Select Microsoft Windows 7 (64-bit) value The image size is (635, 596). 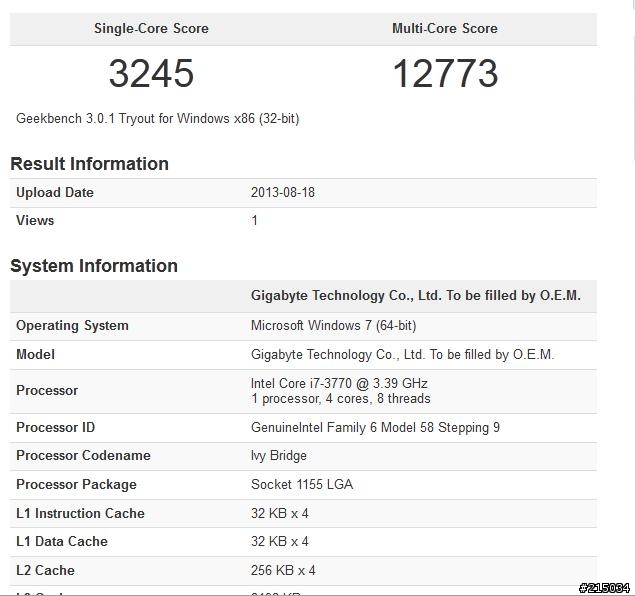333,326
